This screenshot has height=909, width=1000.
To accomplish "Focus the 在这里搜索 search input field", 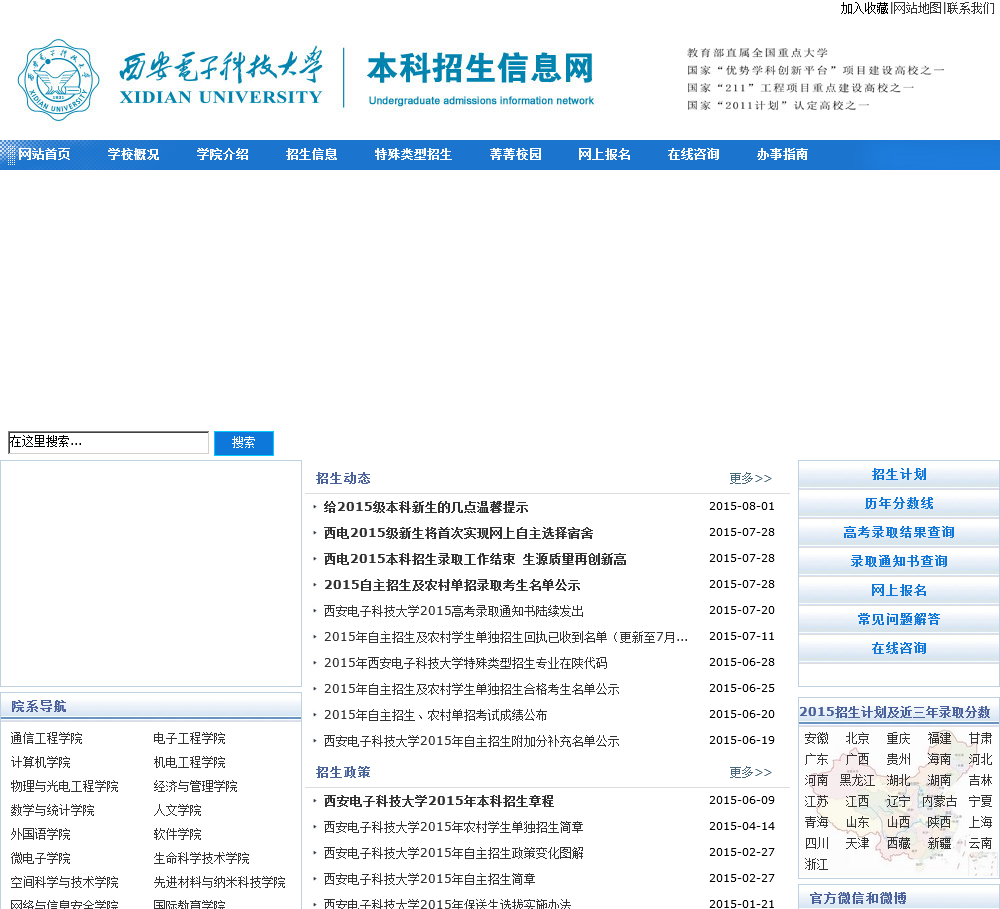I will (108, 443).
